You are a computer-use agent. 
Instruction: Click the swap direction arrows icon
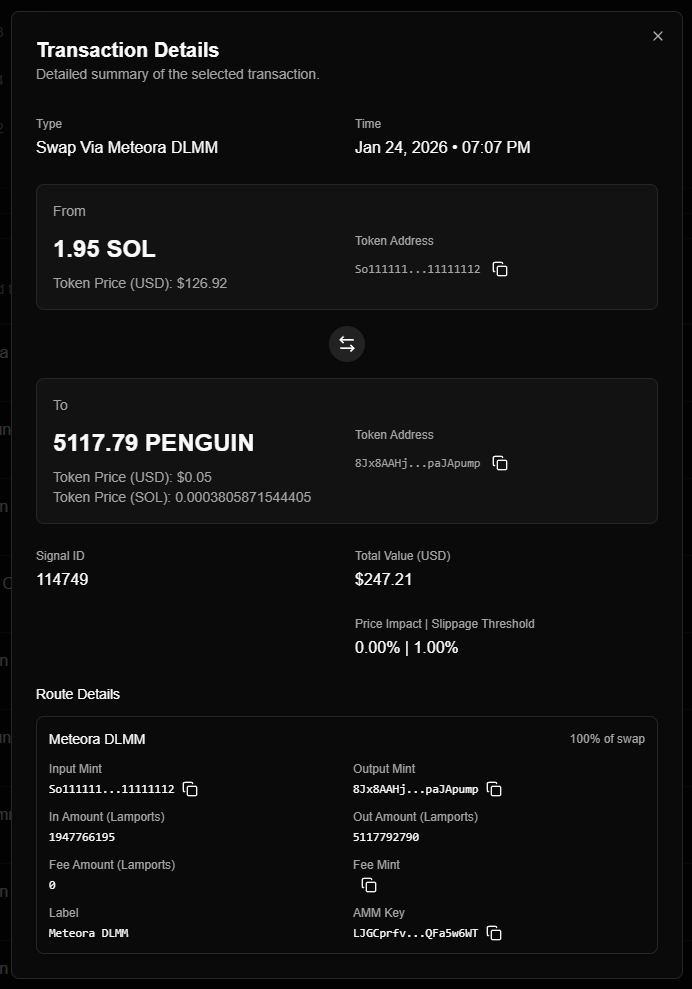point(346,343)
